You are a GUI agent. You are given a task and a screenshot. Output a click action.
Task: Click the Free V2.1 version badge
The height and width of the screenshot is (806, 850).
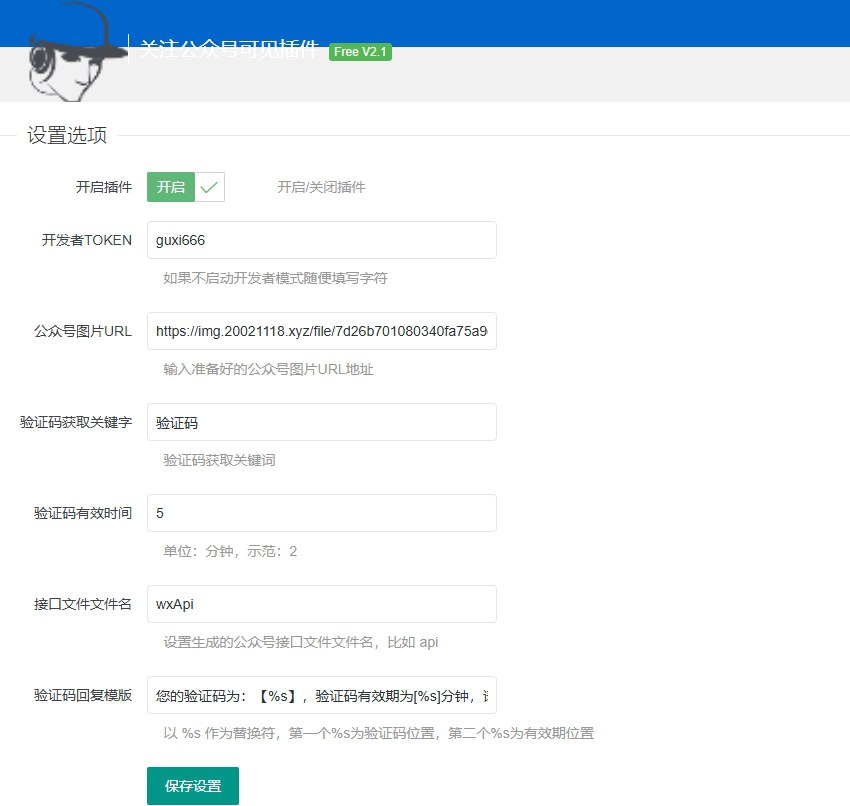click(x=360, y=52)
